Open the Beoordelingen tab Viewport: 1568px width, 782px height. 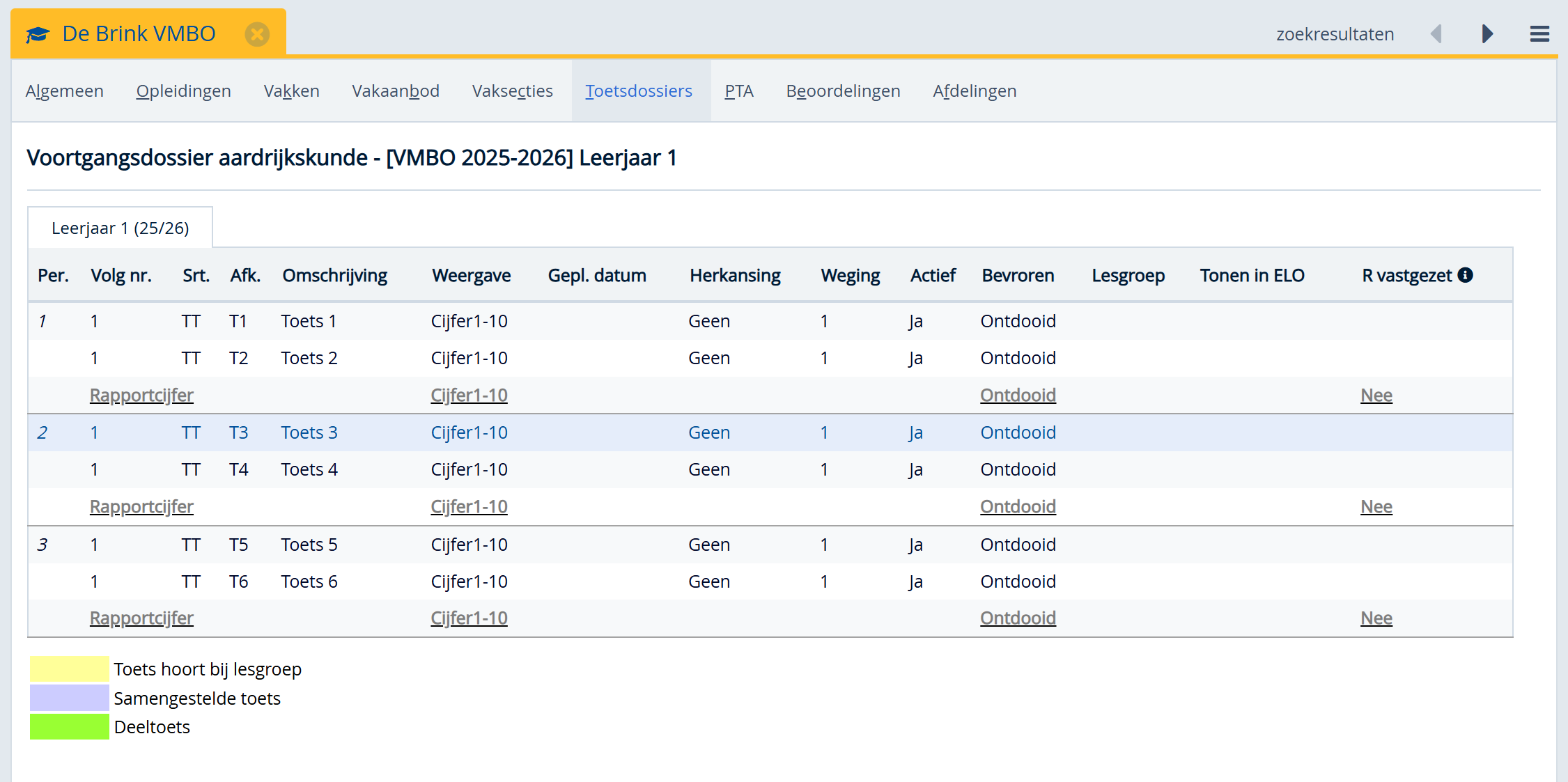(843, 91)
